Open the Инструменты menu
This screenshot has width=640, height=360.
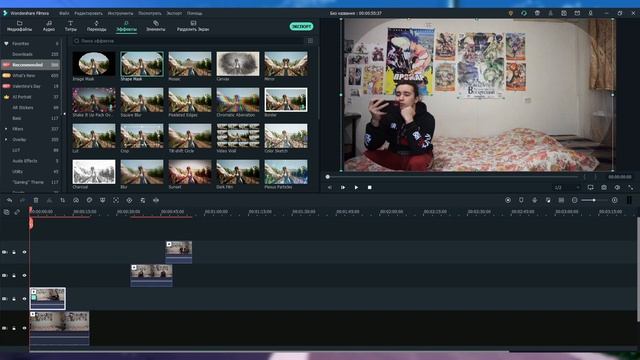(120, 13)
